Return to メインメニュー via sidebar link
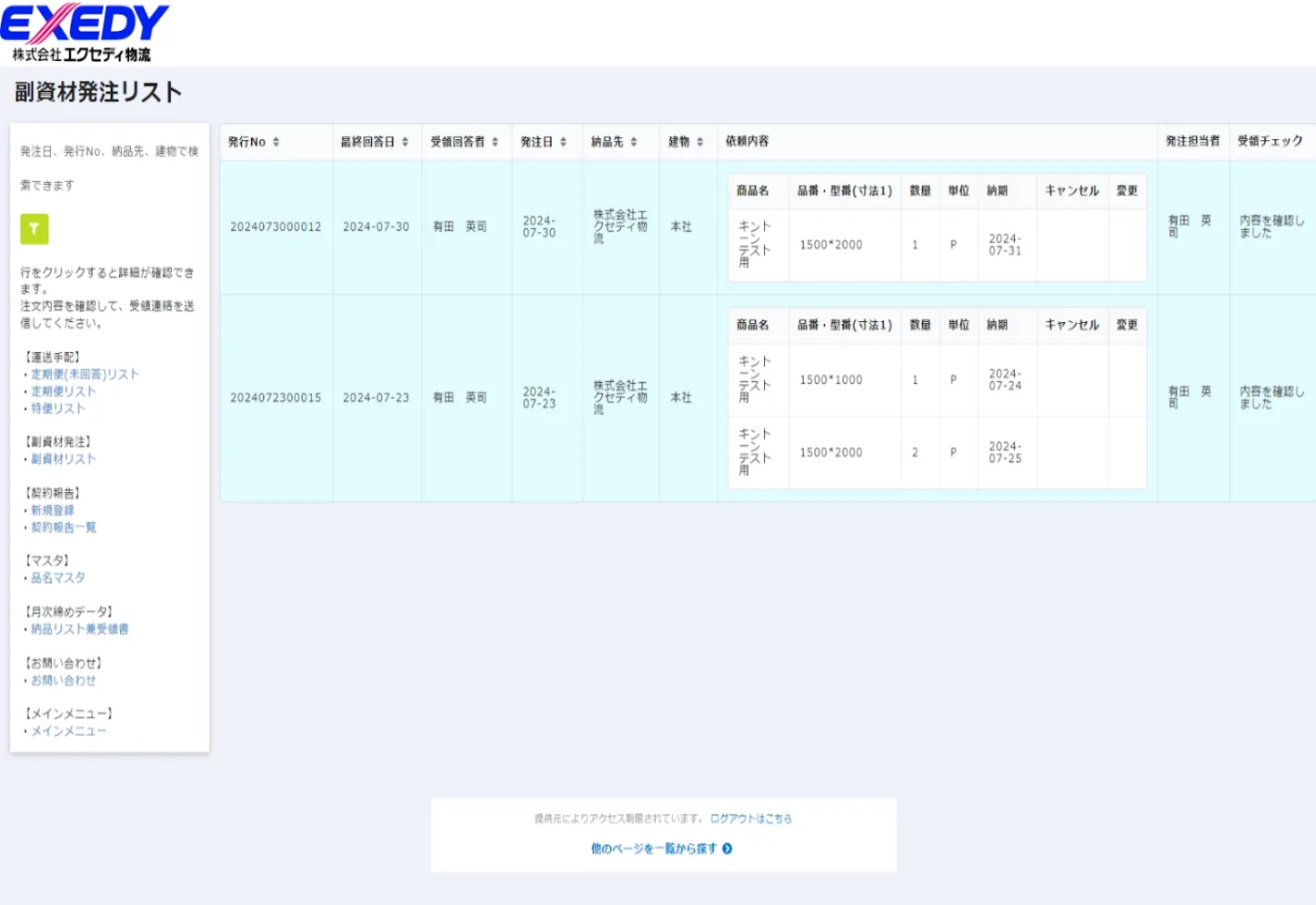Screen dimensions: 1316x905 68,731
